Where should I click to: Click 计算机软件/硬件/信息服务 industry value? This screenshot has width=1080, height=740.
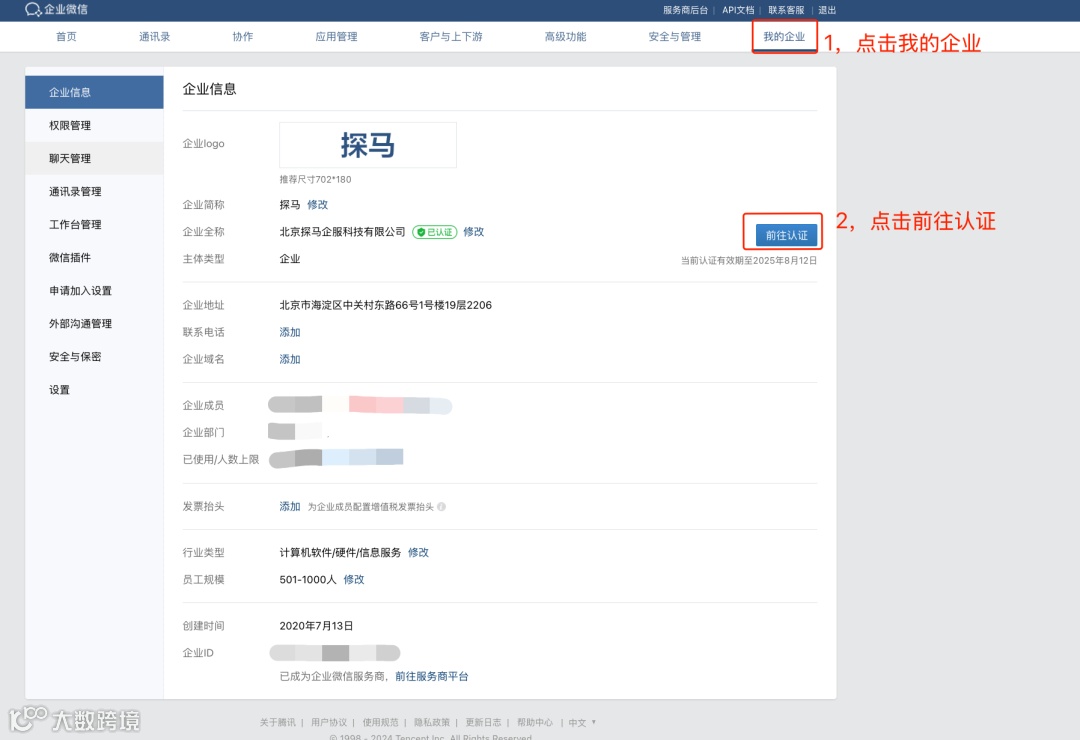[340, 553]
